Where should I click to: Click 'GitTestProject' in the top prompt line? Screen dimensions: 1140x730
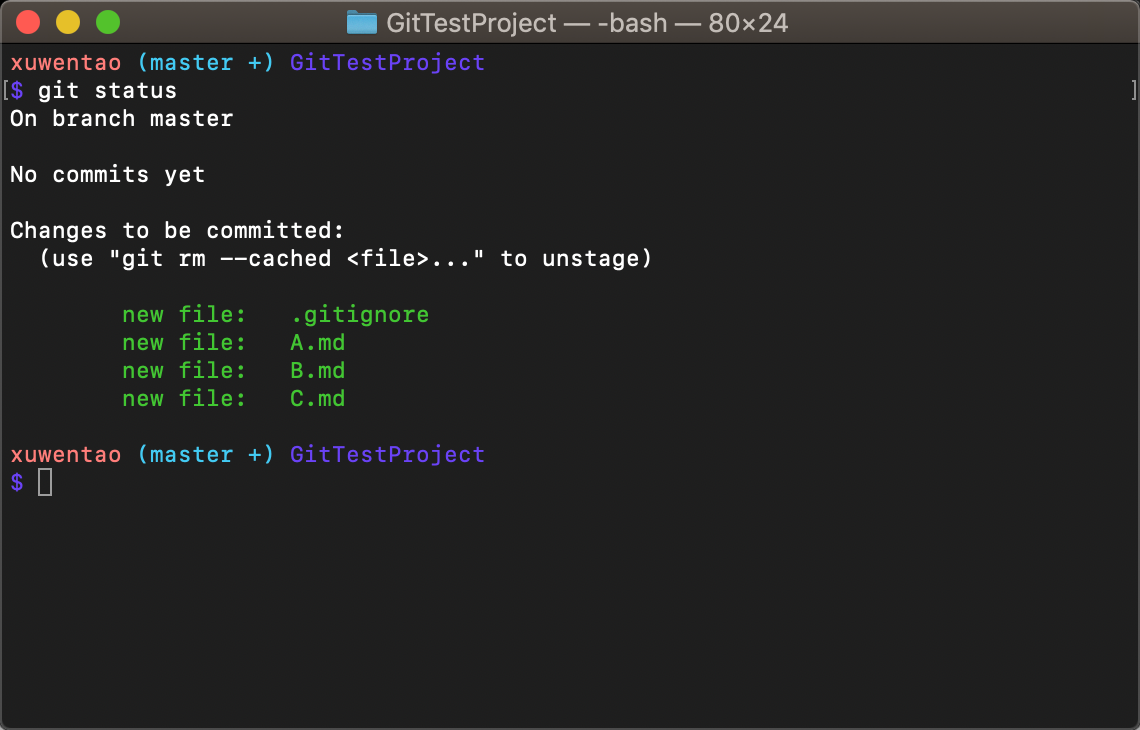(388, 63)
